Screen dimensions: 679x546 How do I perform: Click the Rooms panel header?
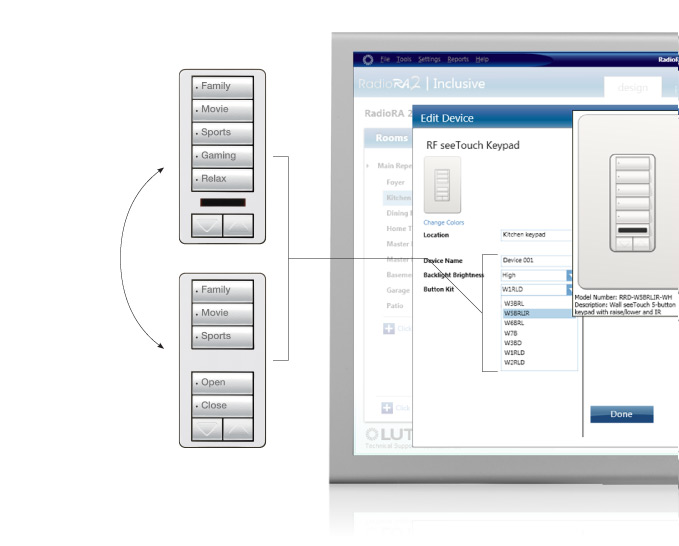(388, 138)
